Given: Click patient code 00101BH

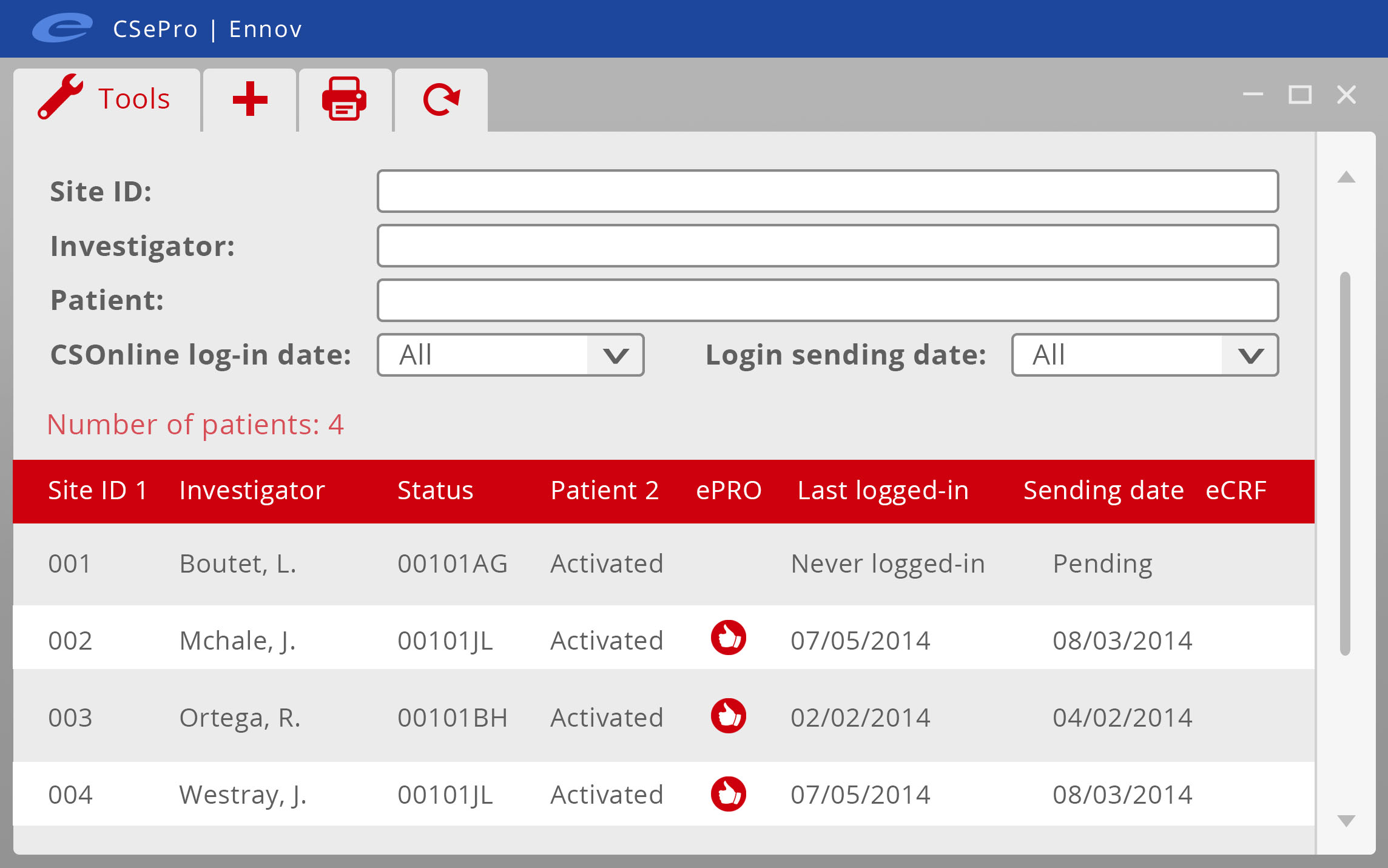Looking at the screenshot, I should tap(453, 718).
